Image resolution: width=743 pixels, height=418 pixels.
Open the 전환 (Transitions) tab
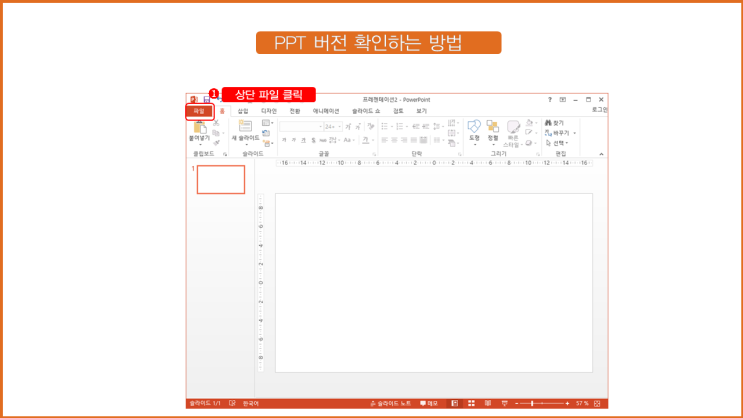tap(295, 111)
